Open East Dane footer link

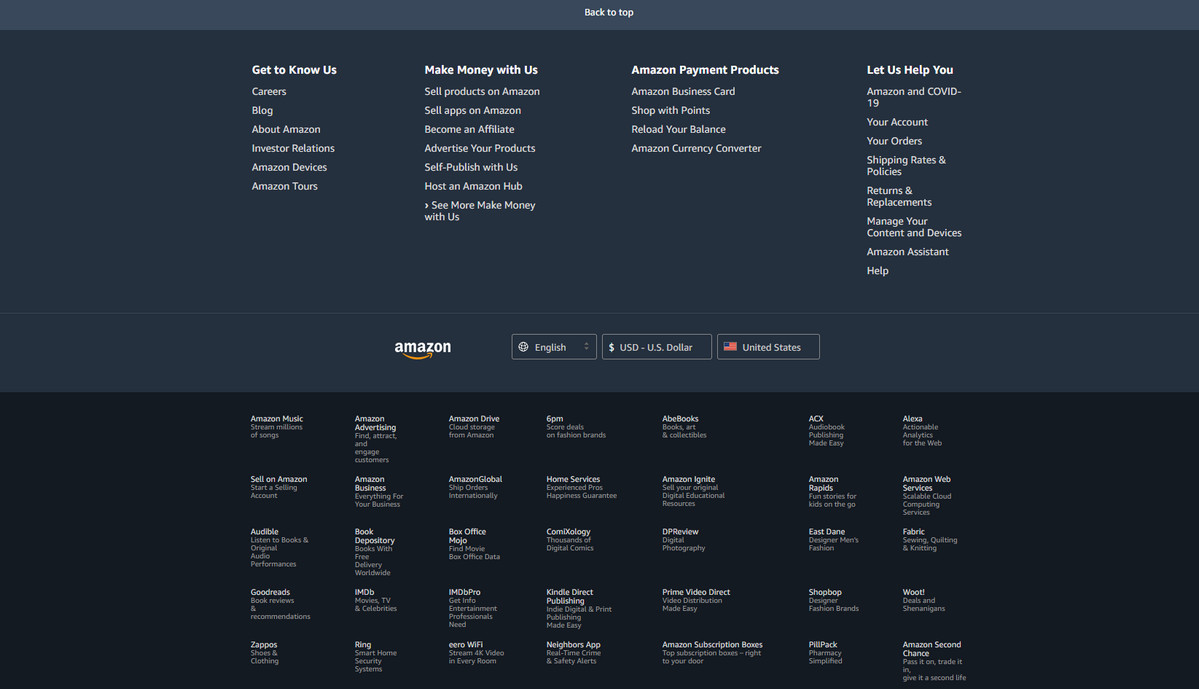pyautogui.click(x=833, y=540)
